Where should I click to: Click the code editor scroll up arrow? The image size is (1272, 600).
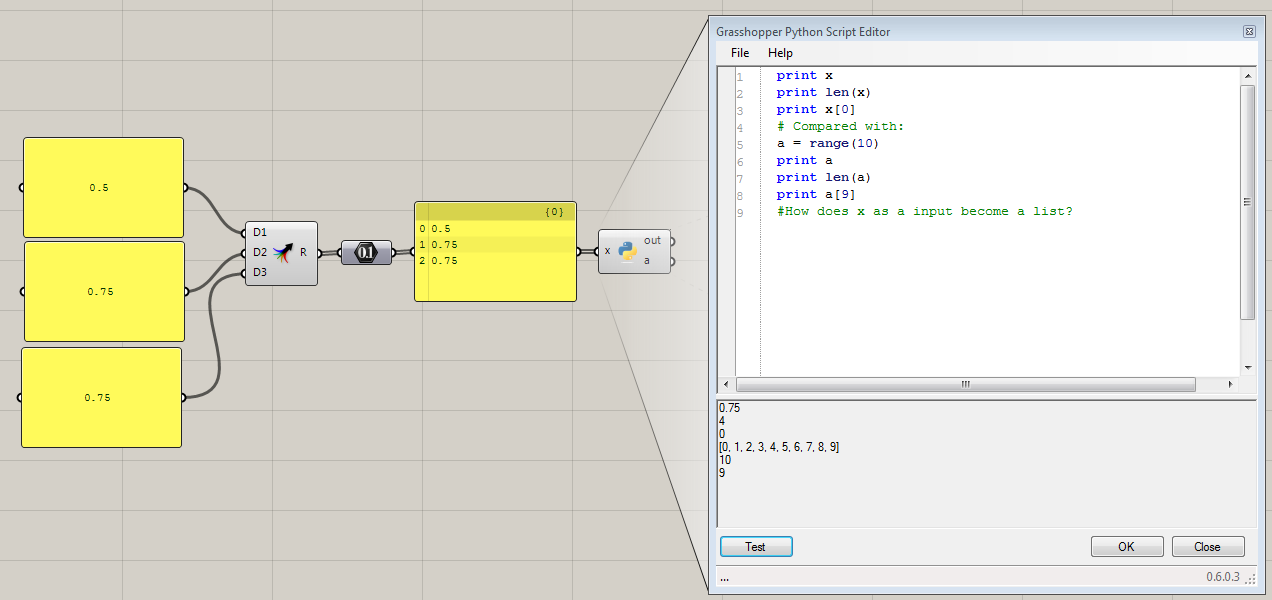[1247, 76]
